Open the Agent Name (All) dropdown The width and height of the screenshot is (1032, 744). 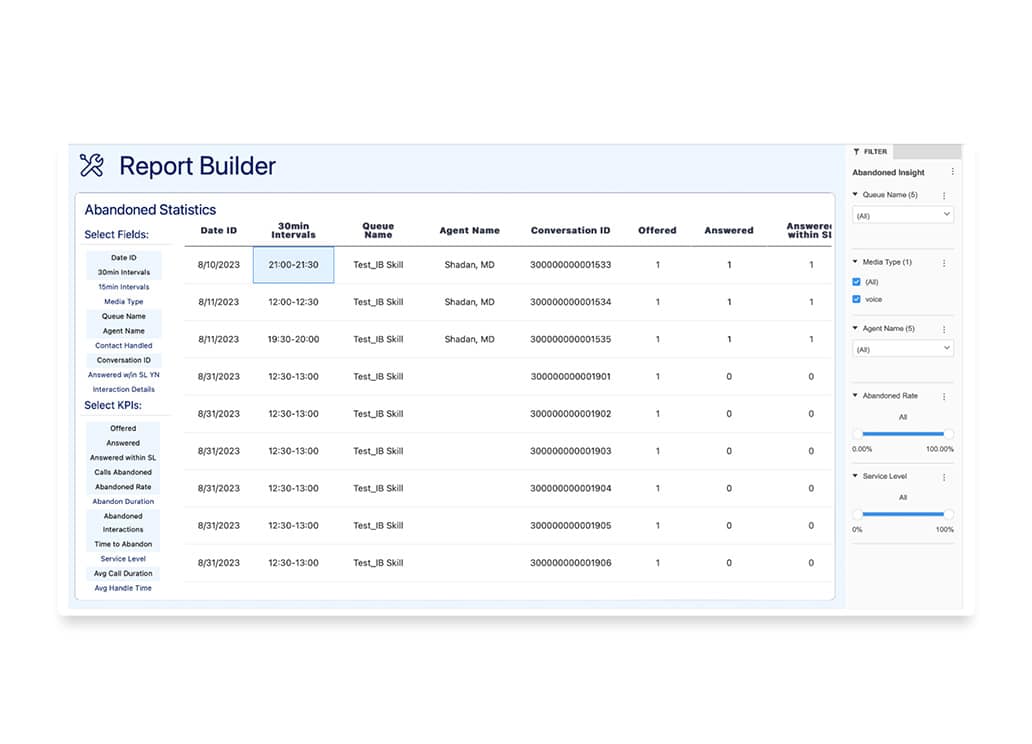pyautogui.click(x=902, y=349)
